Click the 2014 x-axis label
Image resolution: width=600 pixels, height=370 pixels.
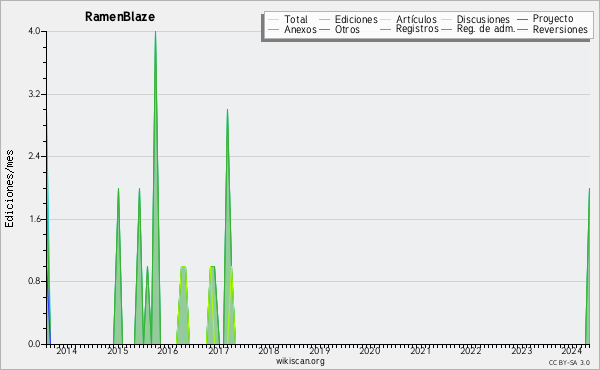pos(67,351)
